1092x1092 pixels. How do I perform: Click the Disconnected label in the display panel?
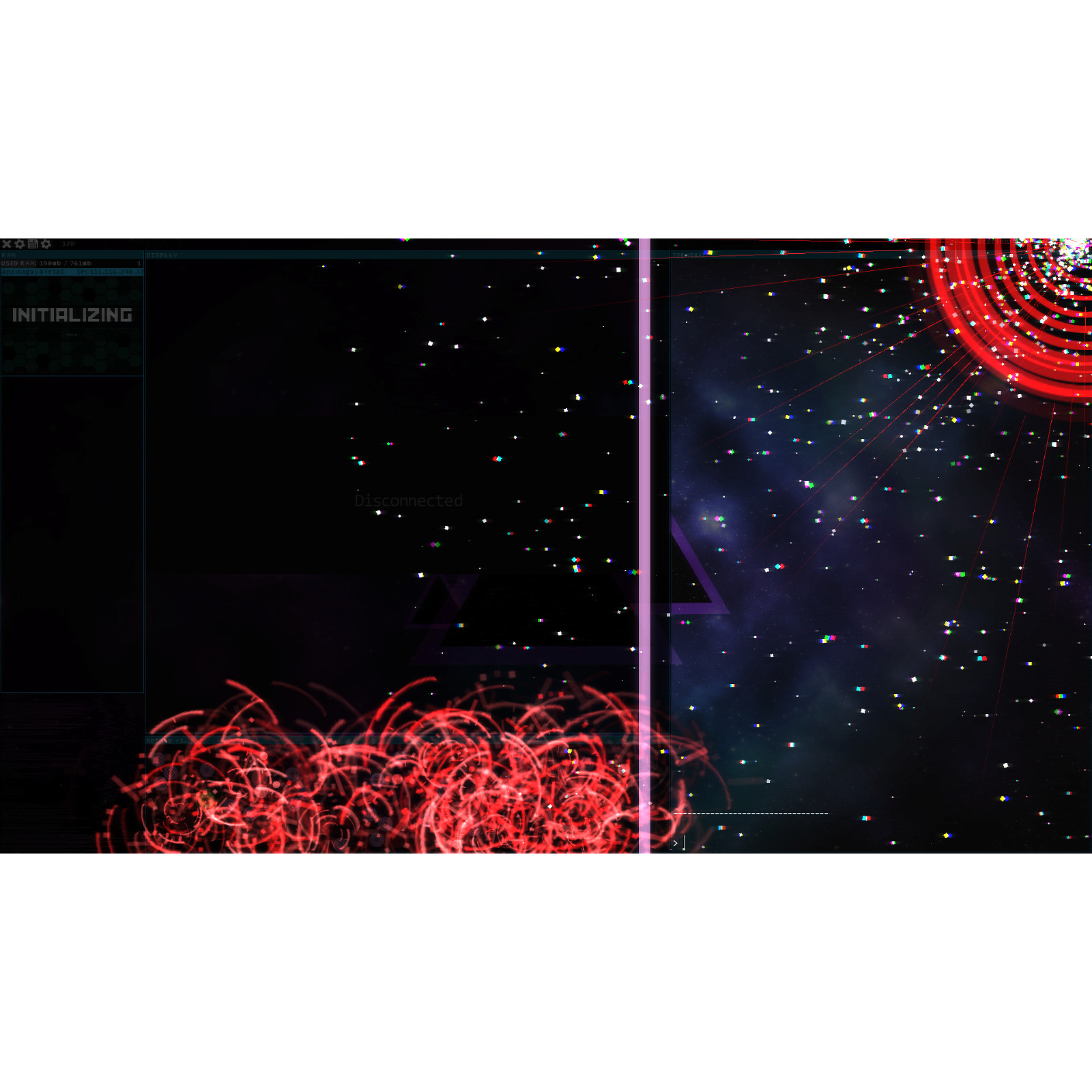click(x=408, y=501)
